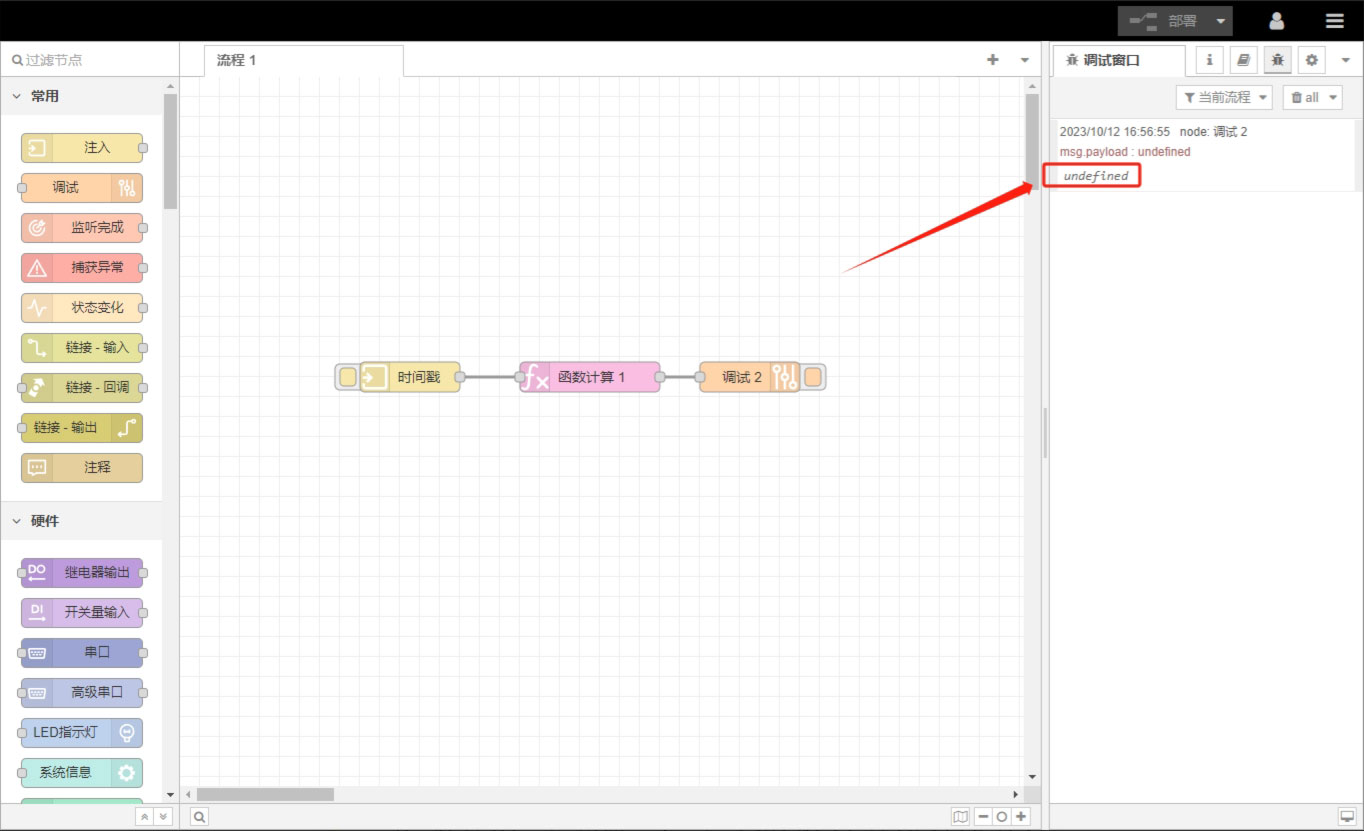The width and height of the screenshot is (1364, 831).
Task: Click the user account icon
Action: tap(1277, 21)
